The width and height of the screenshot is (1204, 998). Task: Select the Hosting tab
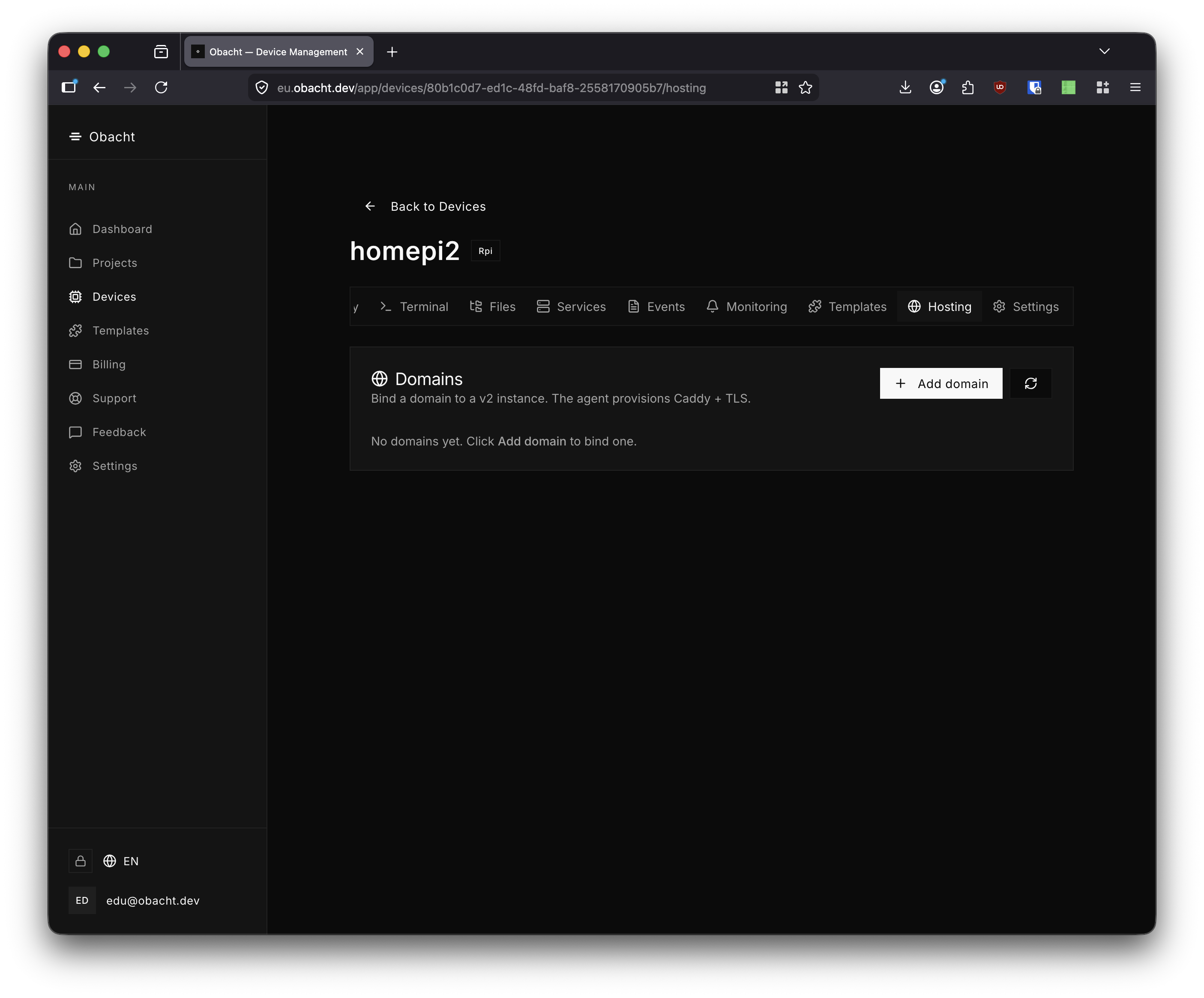(940, 307)
